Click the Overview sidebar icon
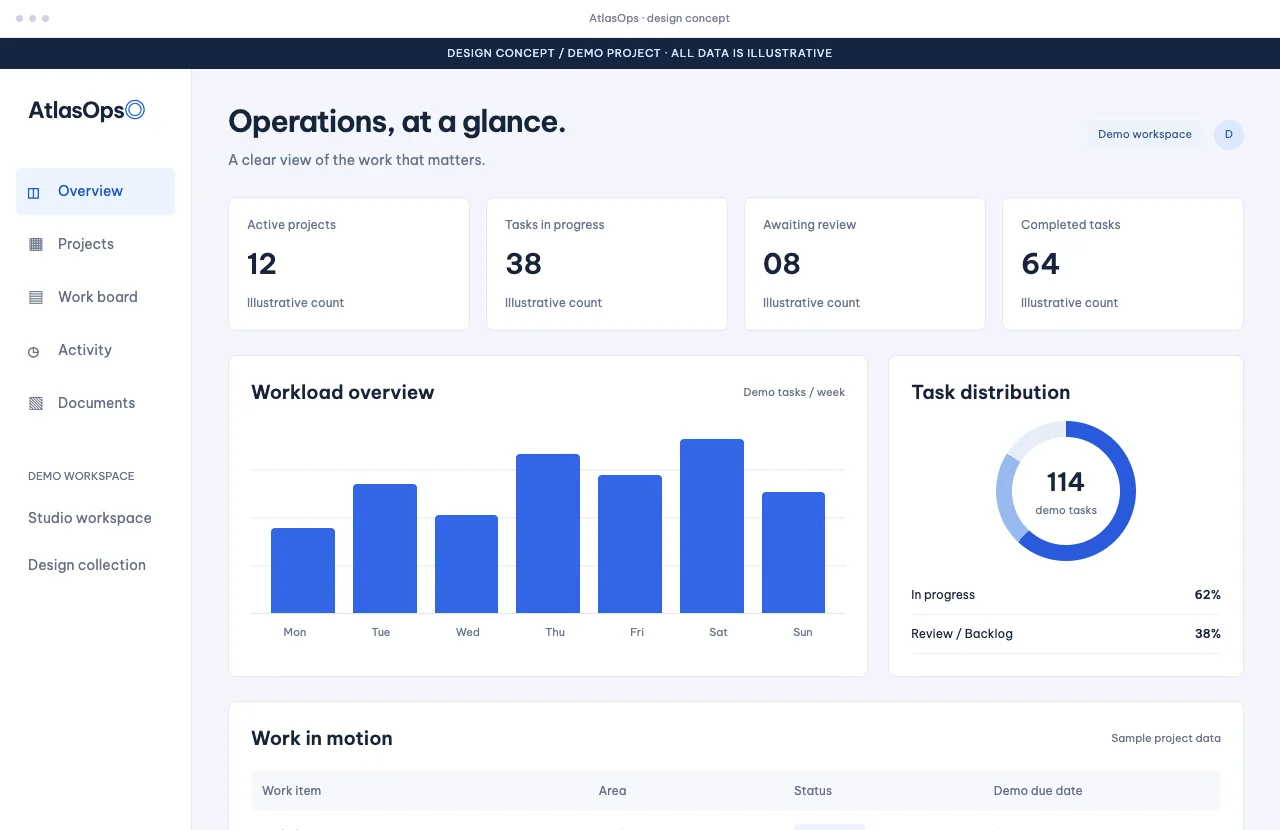1280x830 pixels. (x=34, y=192)
